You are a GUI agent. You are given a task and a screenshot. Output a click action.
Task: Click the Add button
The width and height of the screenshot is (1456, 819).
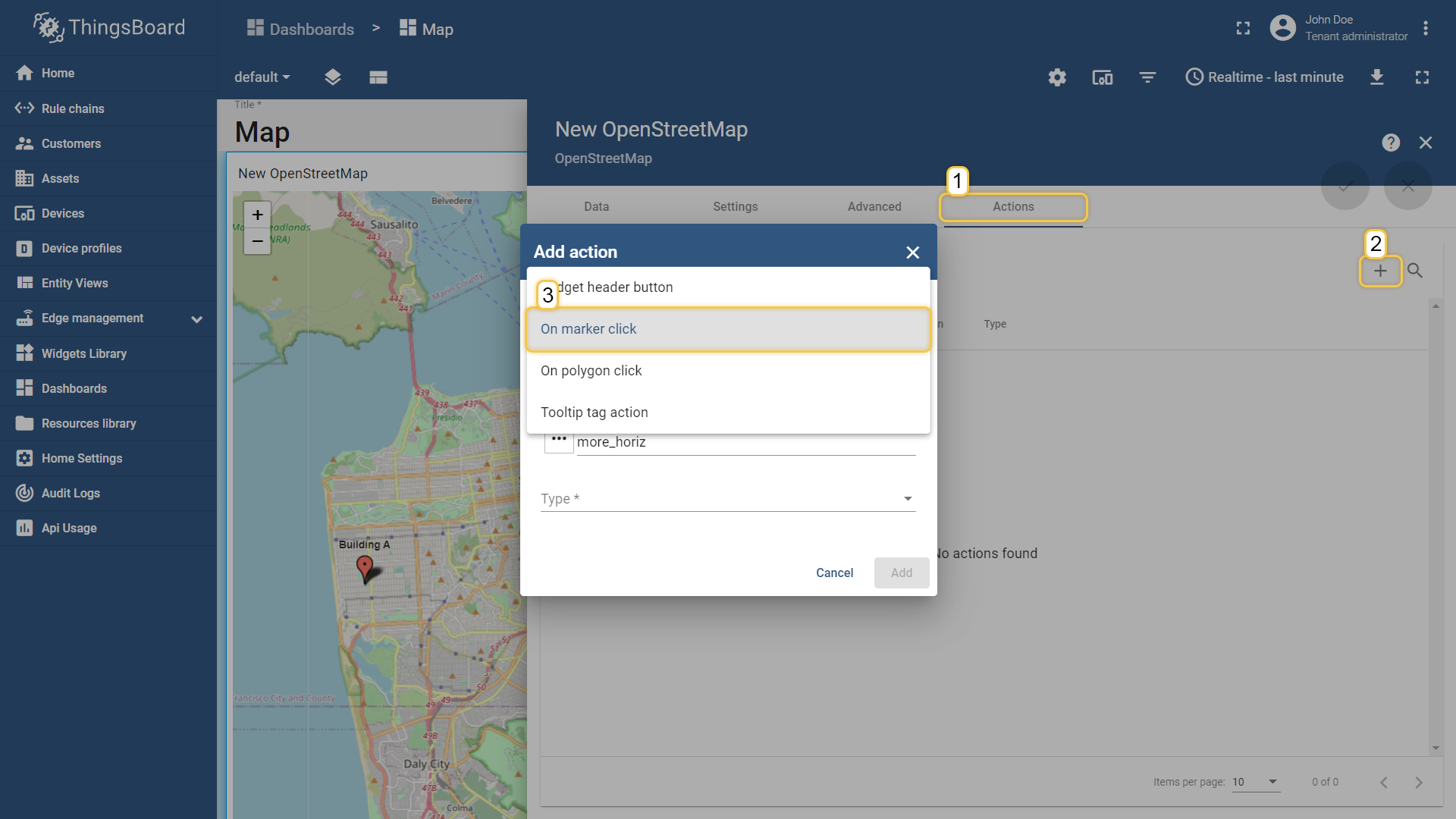(x=902, y=573)
